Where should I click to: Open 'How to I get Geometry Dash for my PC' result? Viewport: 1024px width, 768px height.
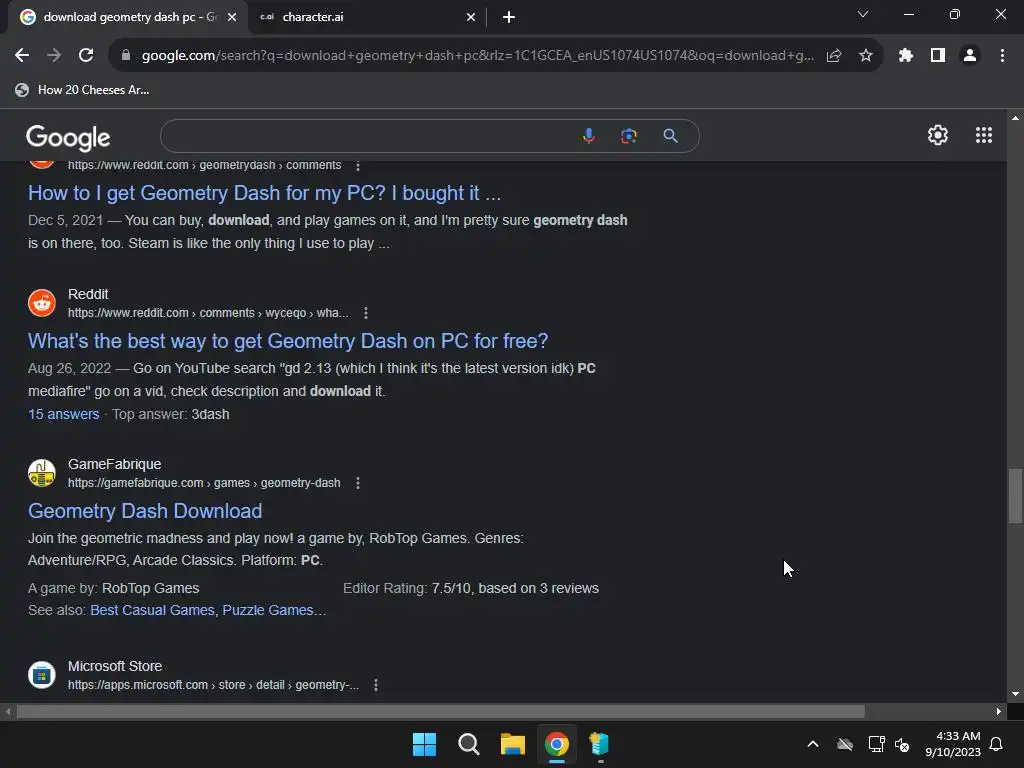click(x=264, y=193)
